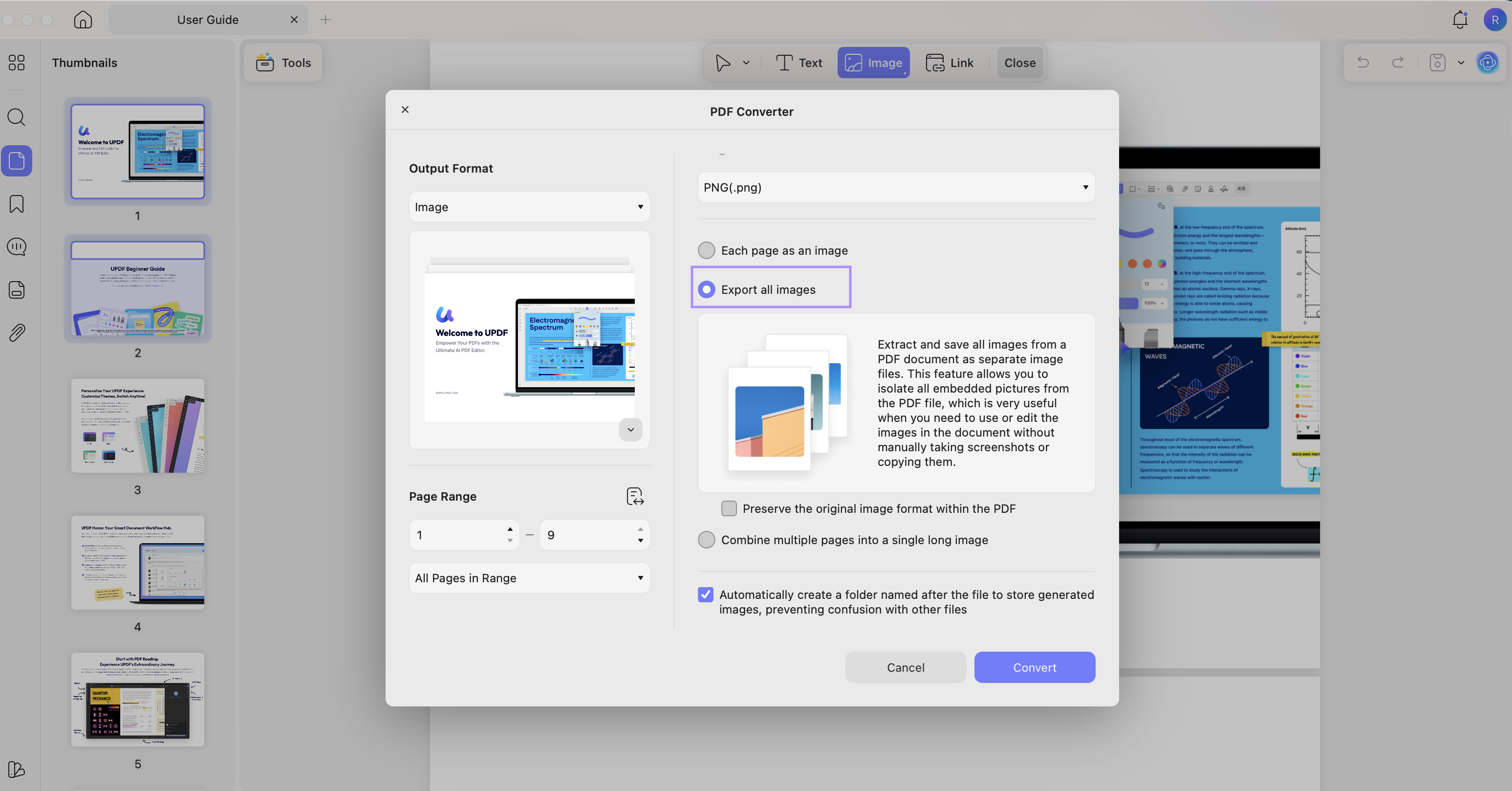Open the Output Format 'Image' dropdown
The width and height of the screenshot is (1512, 791).
pyautogui.click(x=528, y=206)
